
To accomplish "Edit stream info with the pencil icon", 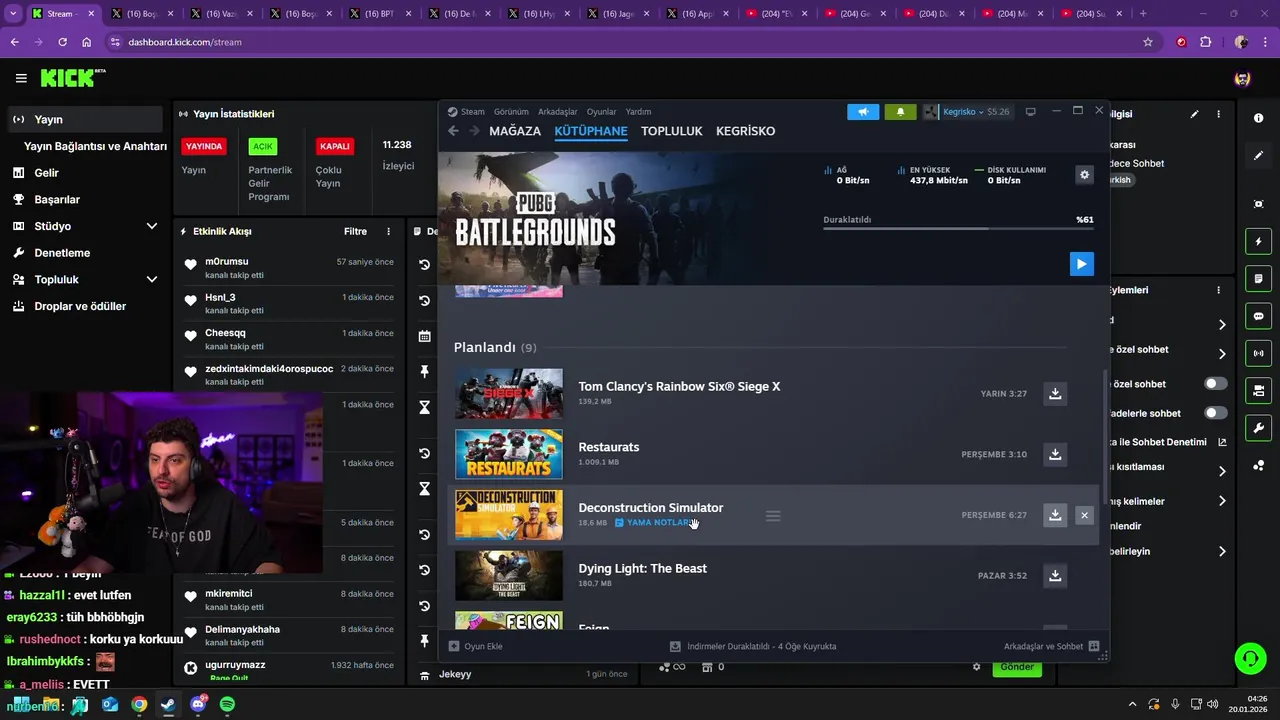I will point(1194,114).
